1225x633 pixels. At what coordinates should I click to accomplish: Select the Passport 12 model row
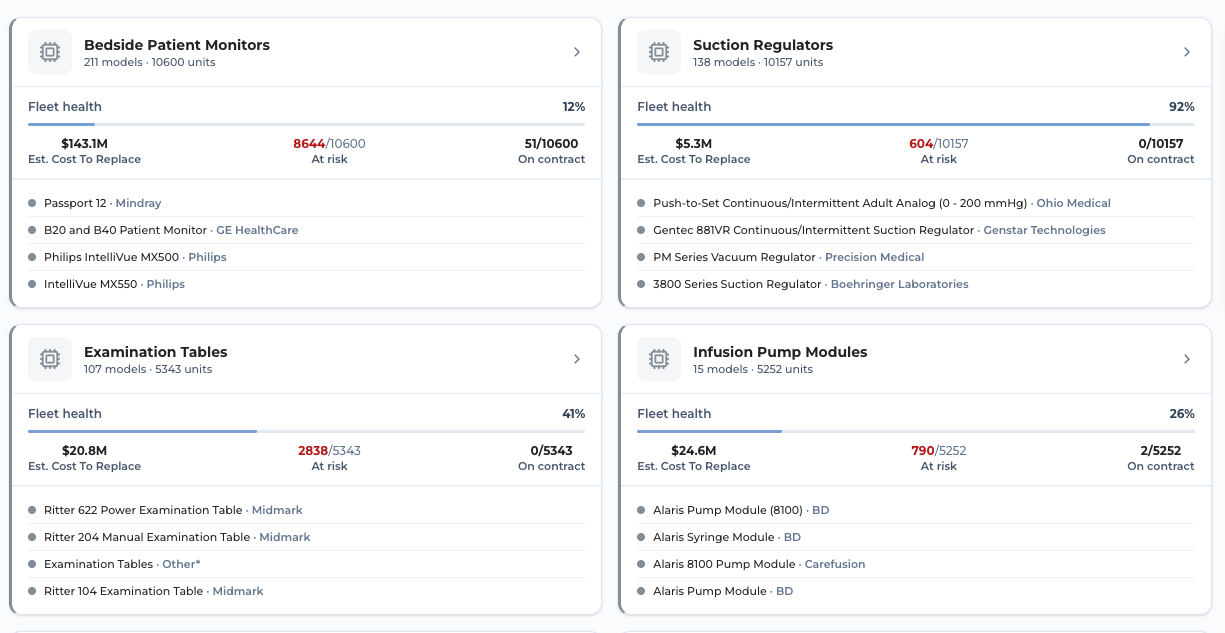(x=306, y=203)
